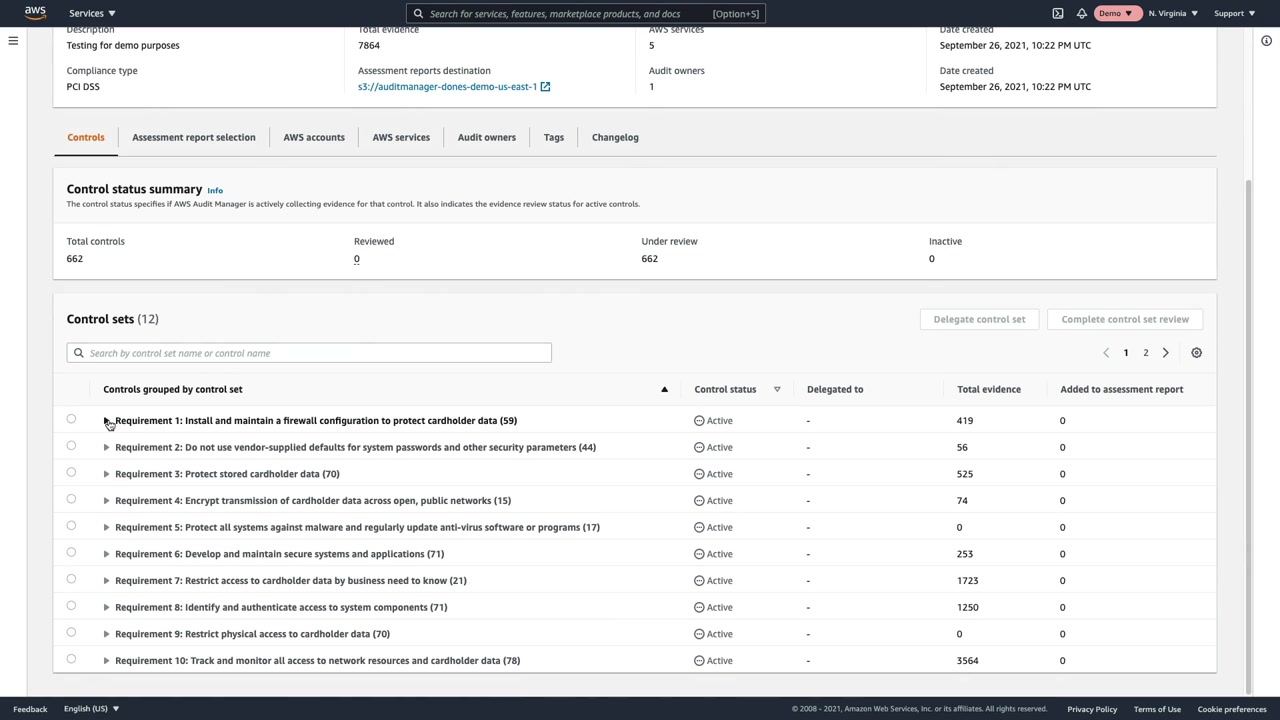Image resolution: width=1280 pixels, height=720 pixels.
Task: Open the left hamburger navigation menu
Action: [x=13, y=41]
